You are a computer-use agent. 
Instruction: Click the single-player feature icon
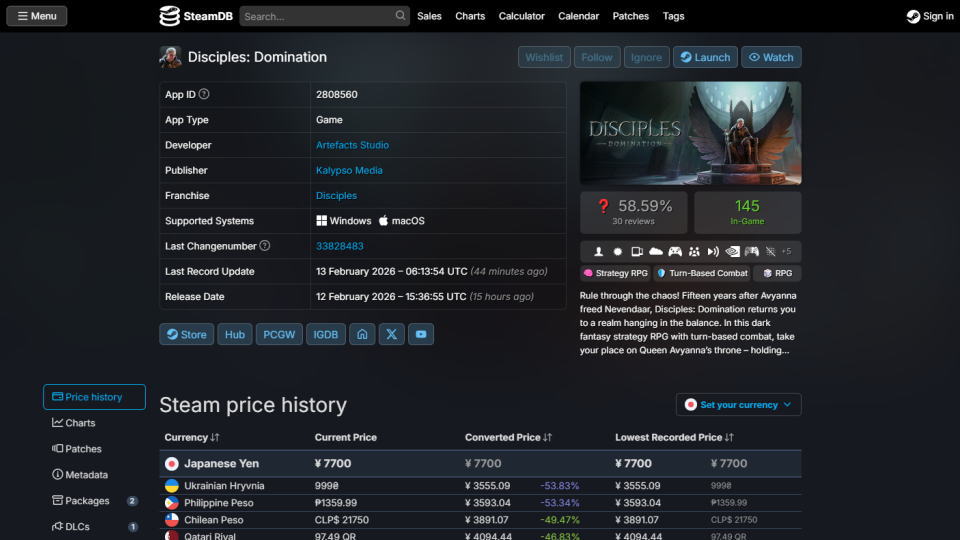pos(599,251)
